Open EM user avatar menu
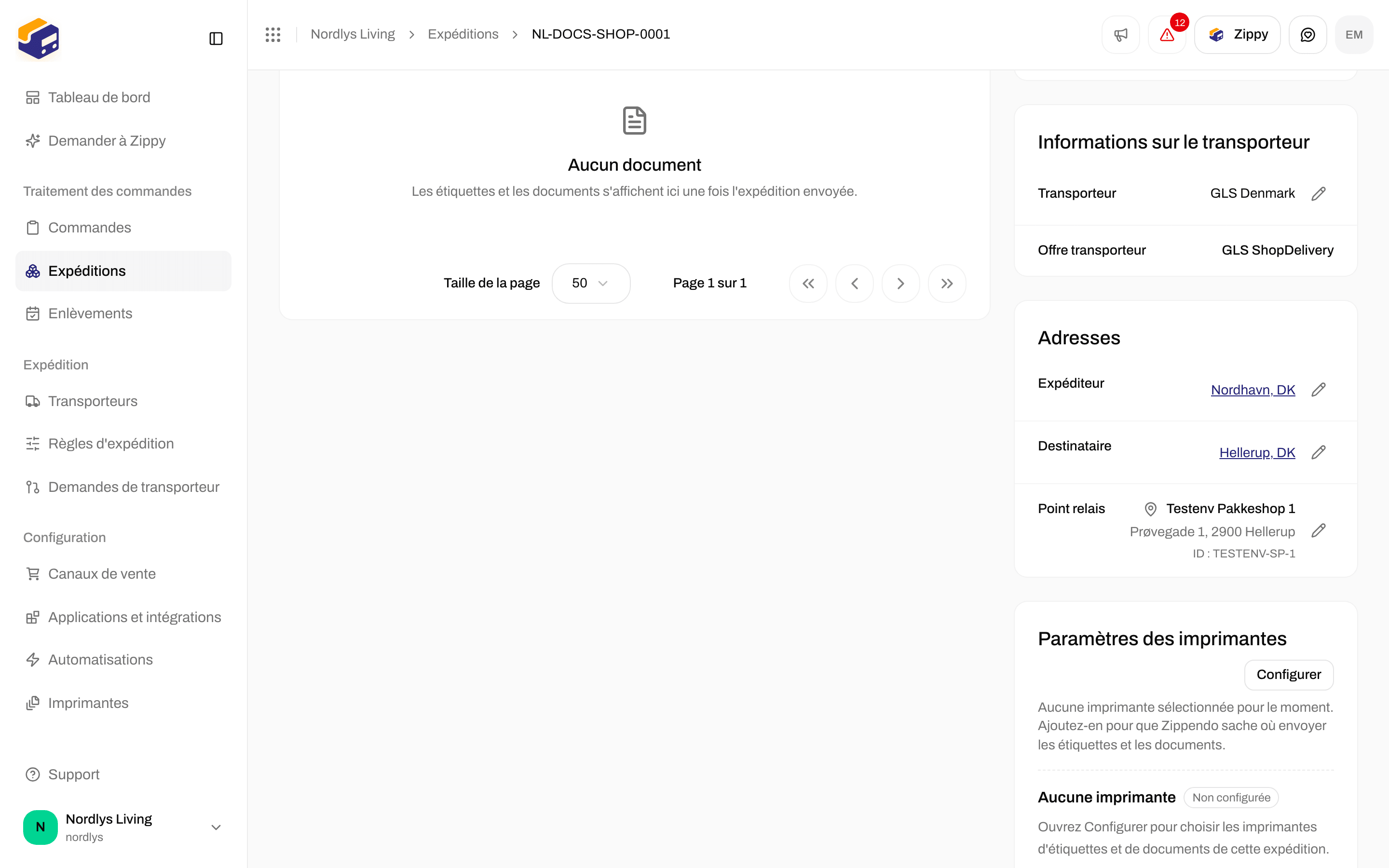Viewport: 1389px width, 868px height. tap(1354, 34)
